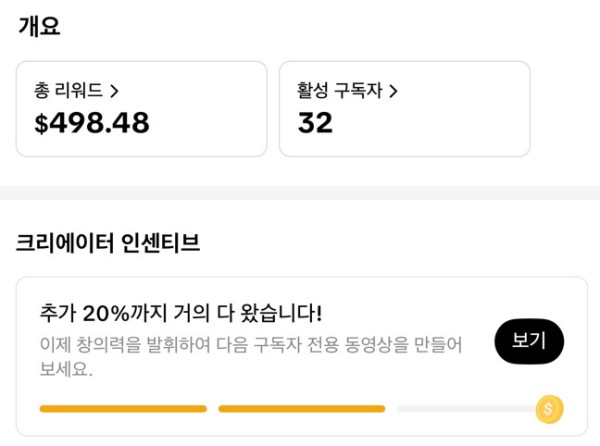The width and height of the screenshot is (600, 446).
Task: Click the second orange progress segment
Action: click(301, 408)
